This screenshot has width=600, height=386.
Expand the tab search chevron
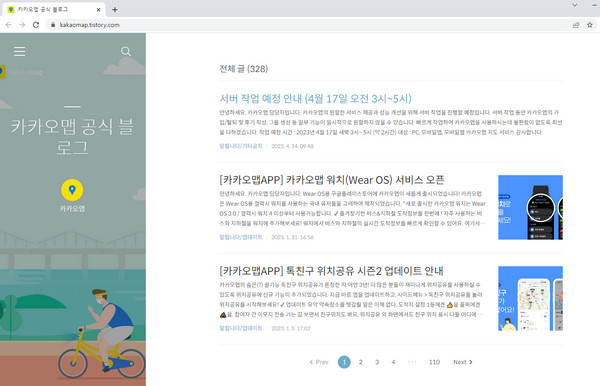tap(574, 5)
